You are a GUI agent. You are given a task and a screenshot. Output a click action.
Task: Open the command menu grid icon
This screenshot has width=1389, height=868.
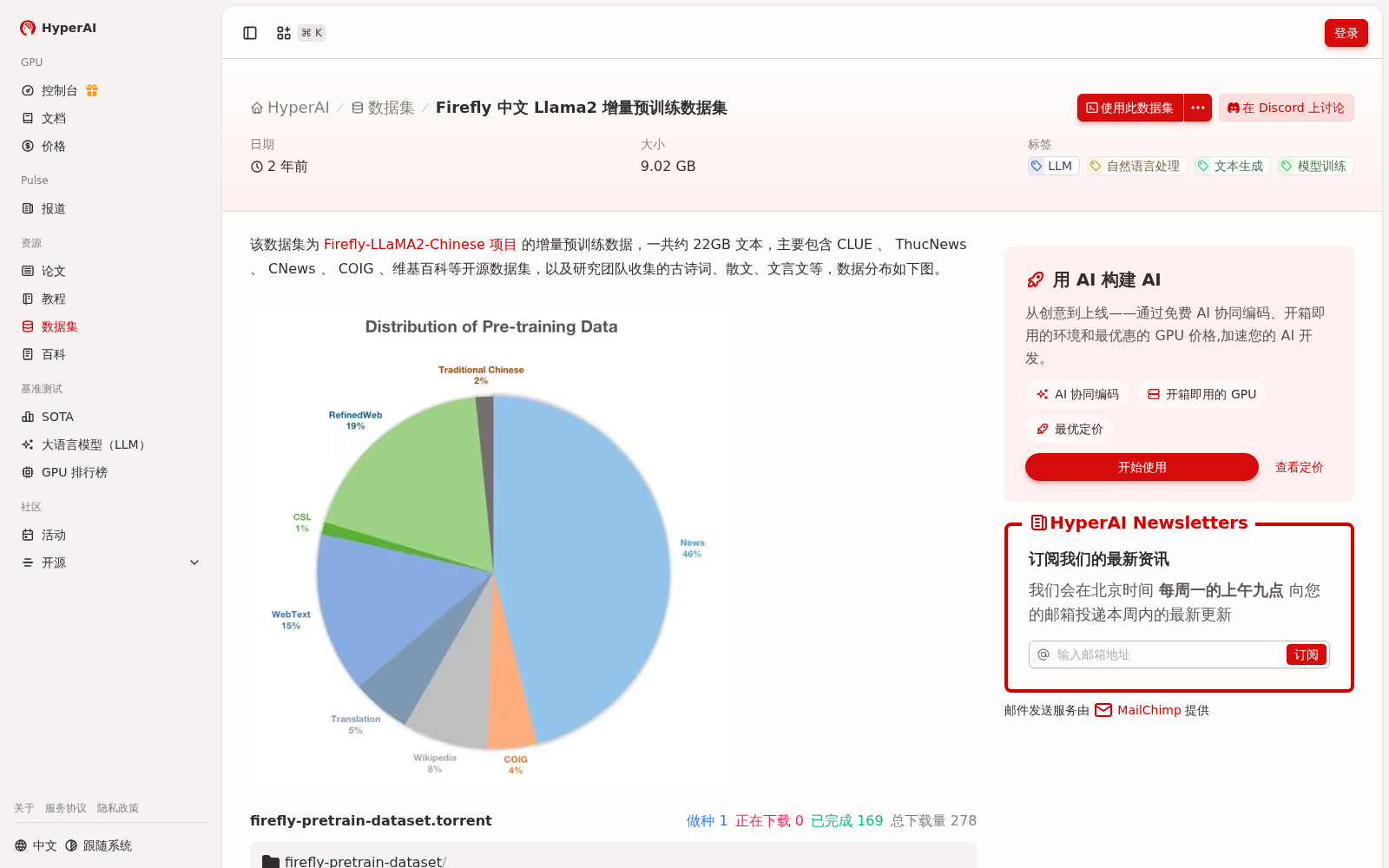tap(284, 33)
